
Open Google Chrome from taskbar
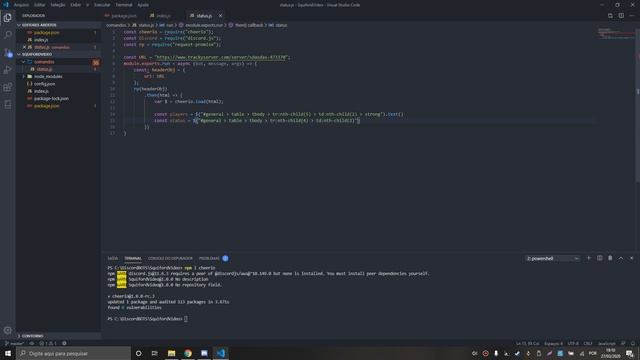[188, 353]
